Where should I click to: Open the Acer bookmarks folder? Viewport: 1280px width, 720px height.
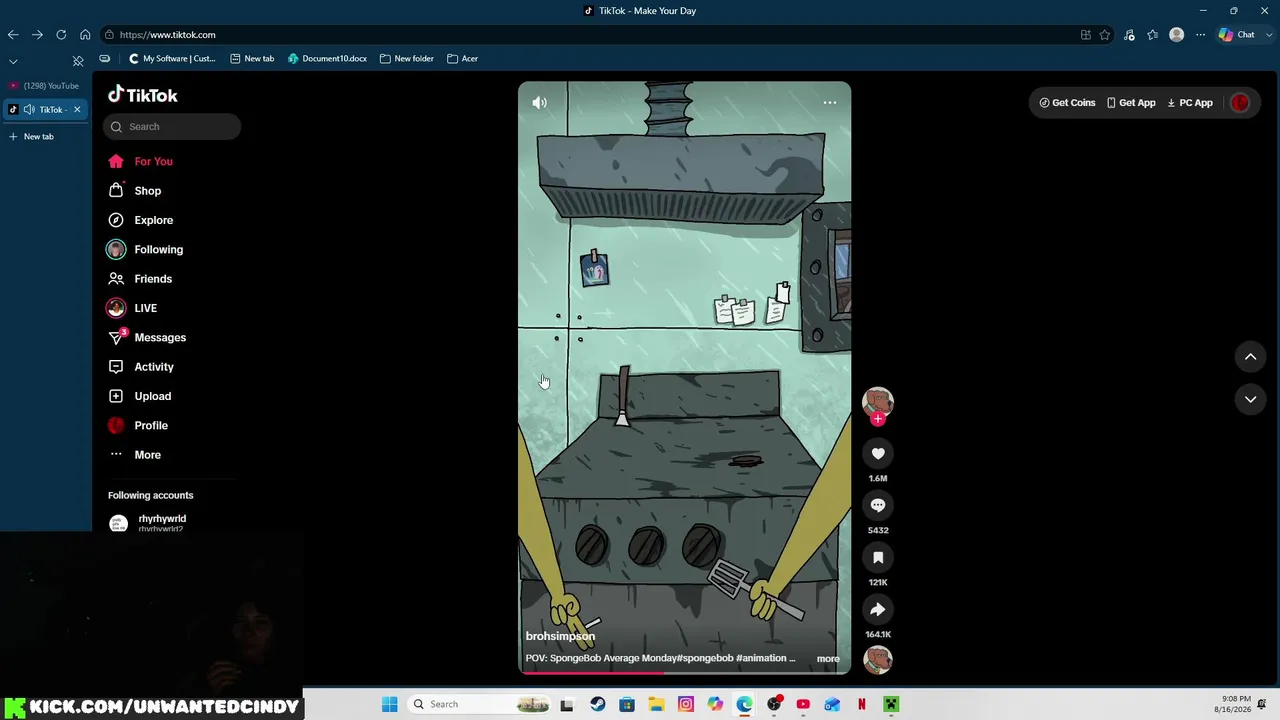[463, 59]
